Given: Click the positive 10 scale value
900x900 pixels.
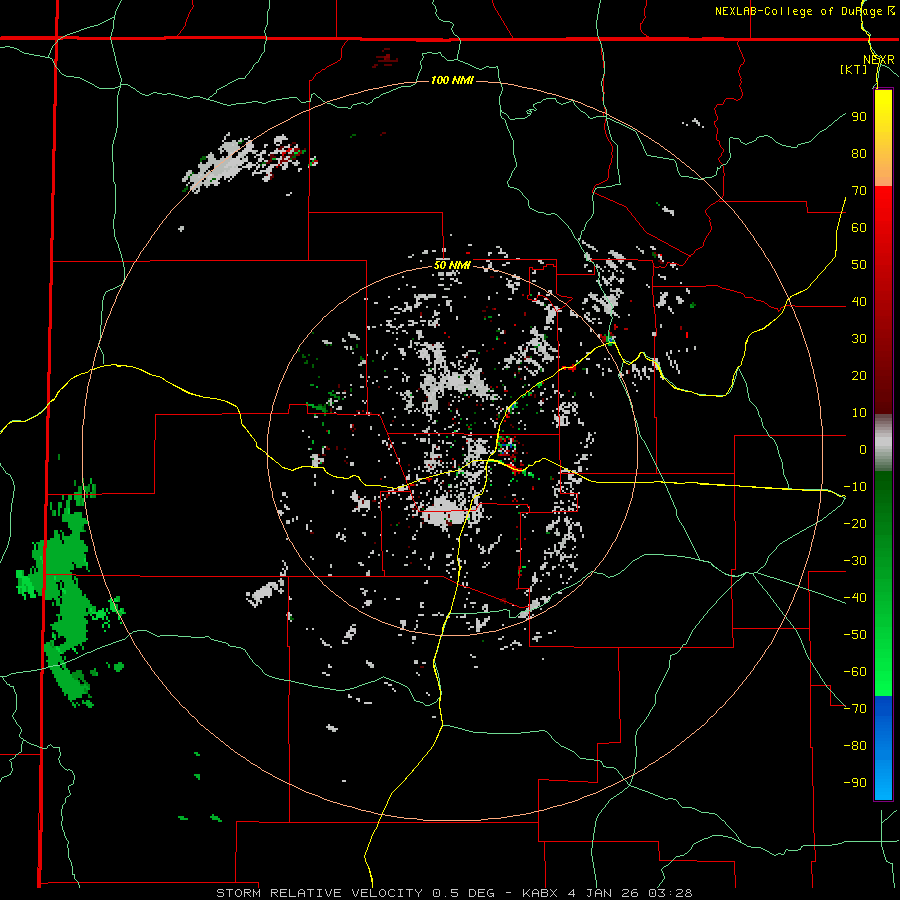Looking at the screenshot, I should pos(859,413).
